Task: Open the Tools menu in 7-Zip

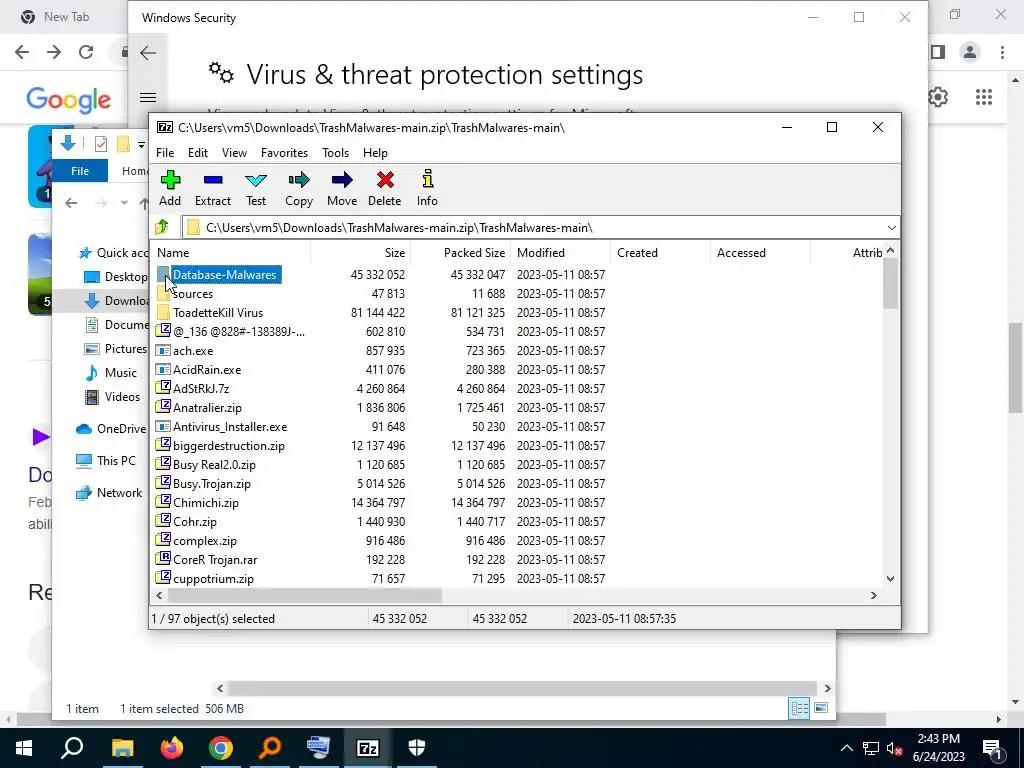Action: tap(336, 153)
